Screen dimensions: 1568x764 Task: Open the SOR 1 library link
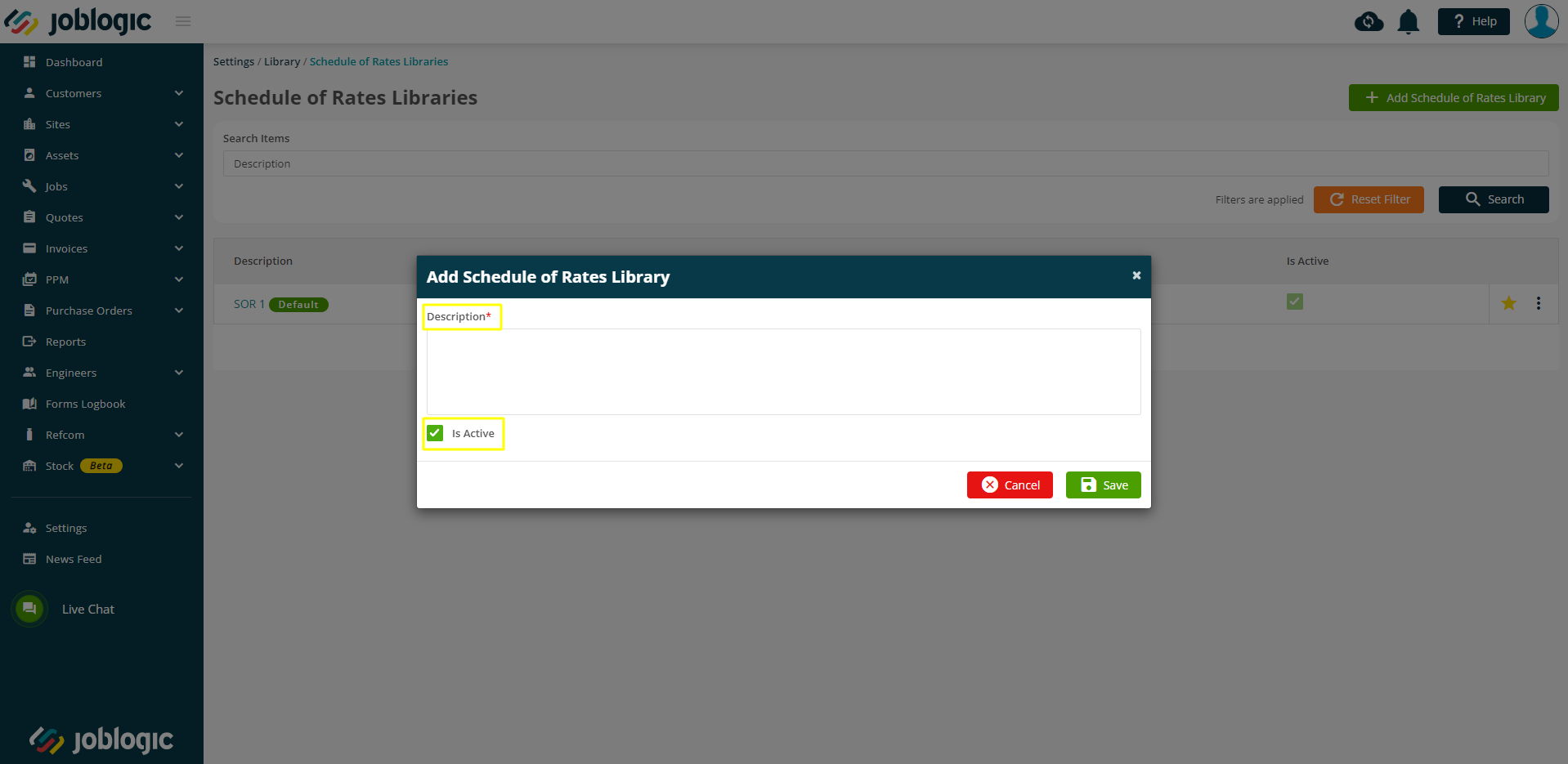[x=249, y=304]
